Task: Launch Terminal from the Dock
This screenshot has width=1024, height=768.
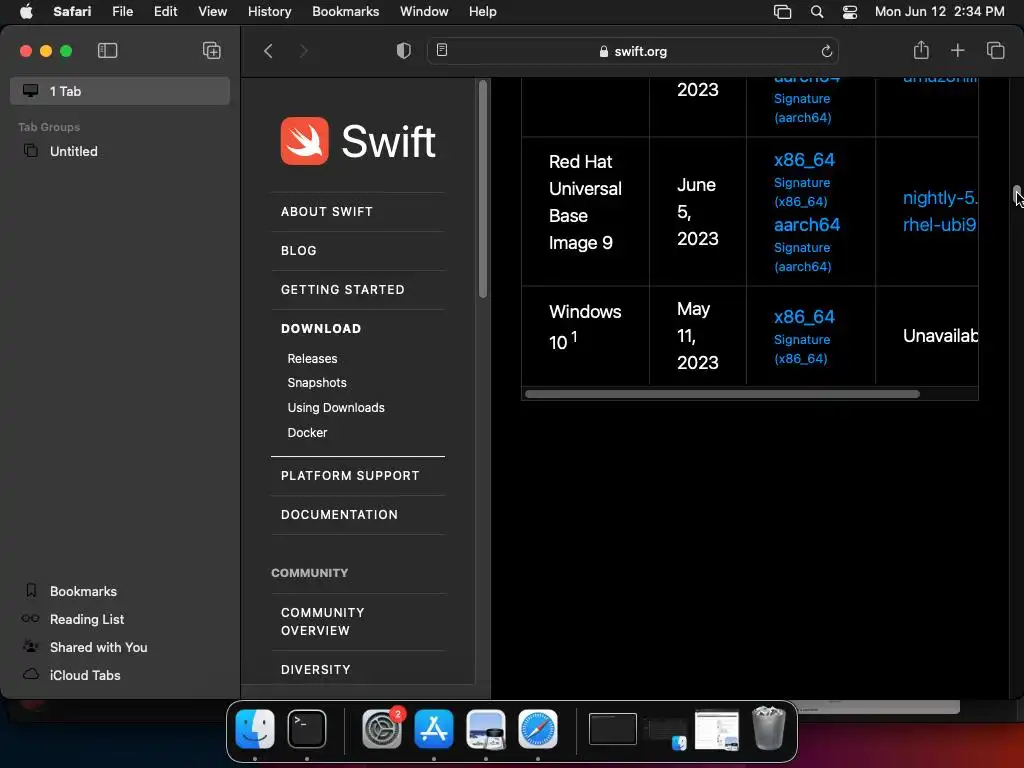Action: pos(307,728)
